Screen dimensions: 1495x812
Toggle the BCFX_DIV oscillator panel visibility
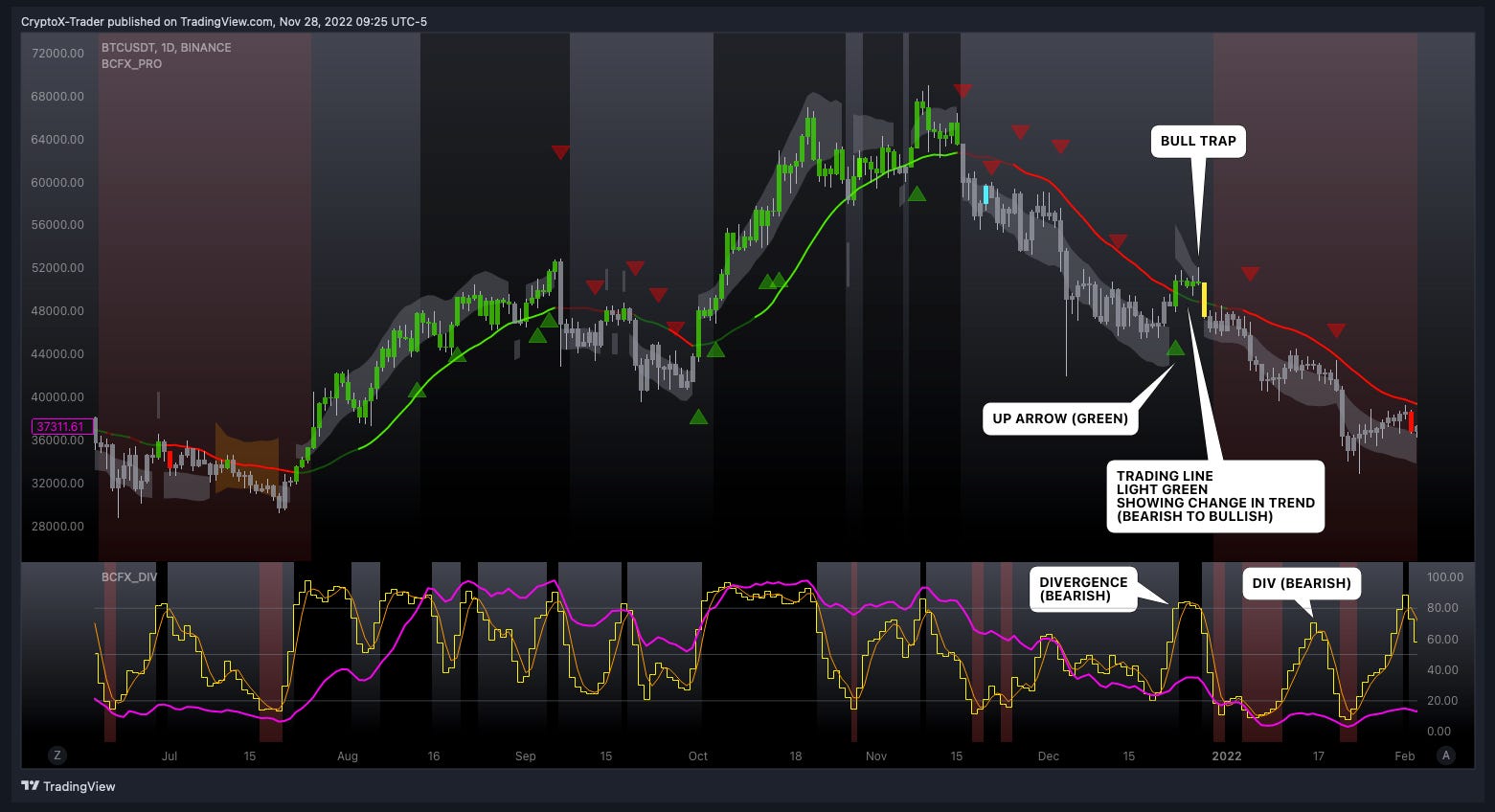127,576
